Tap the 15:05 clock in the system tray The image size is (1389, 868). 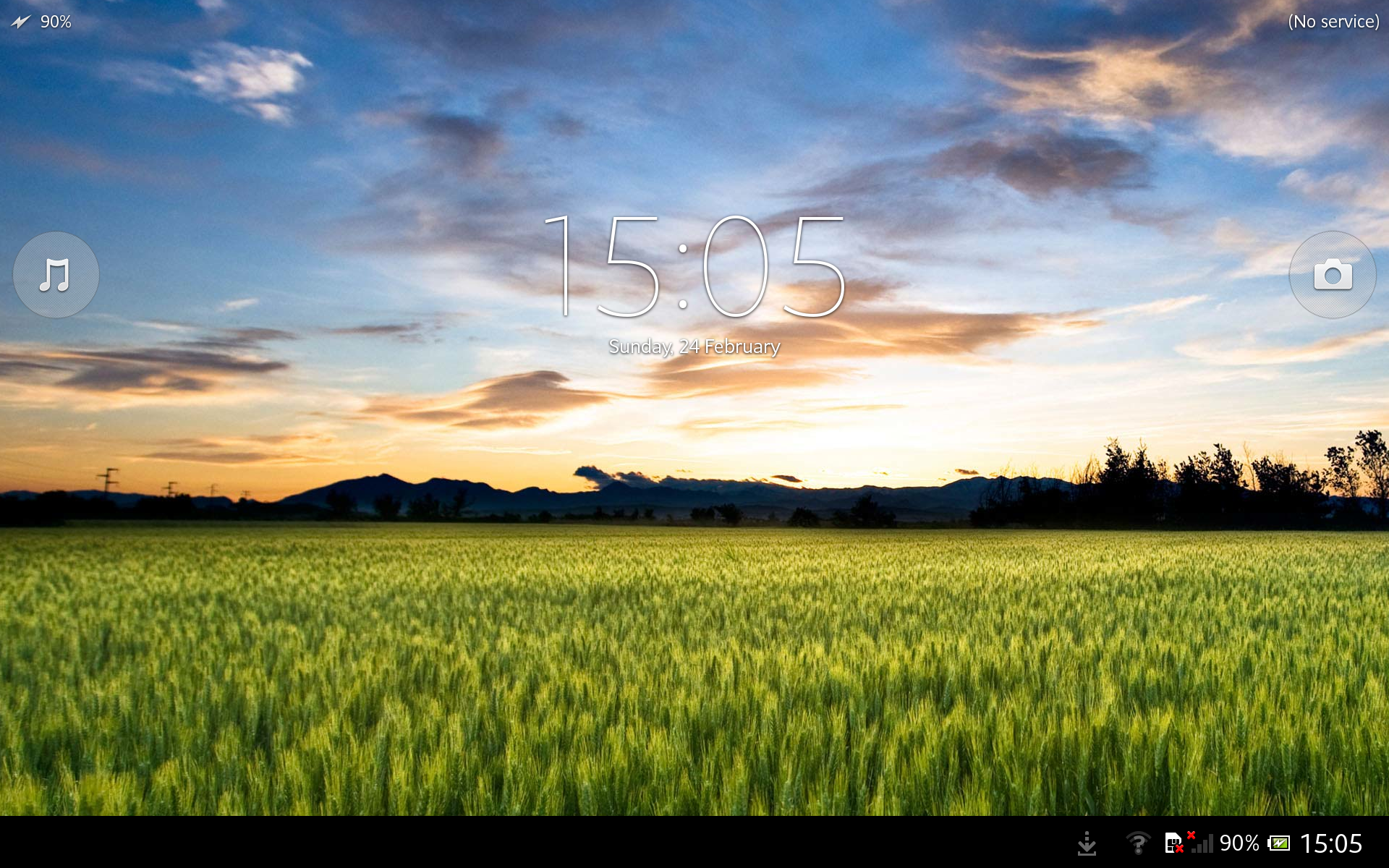pos(1331,843)
